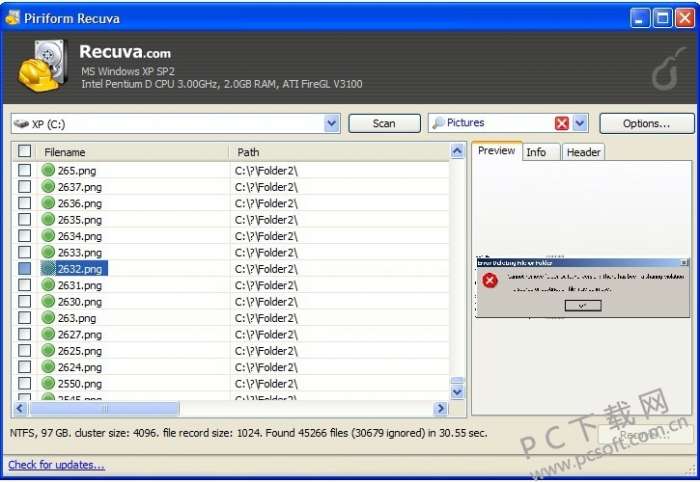Click the green status icon for 2624.png

[48, 367]
